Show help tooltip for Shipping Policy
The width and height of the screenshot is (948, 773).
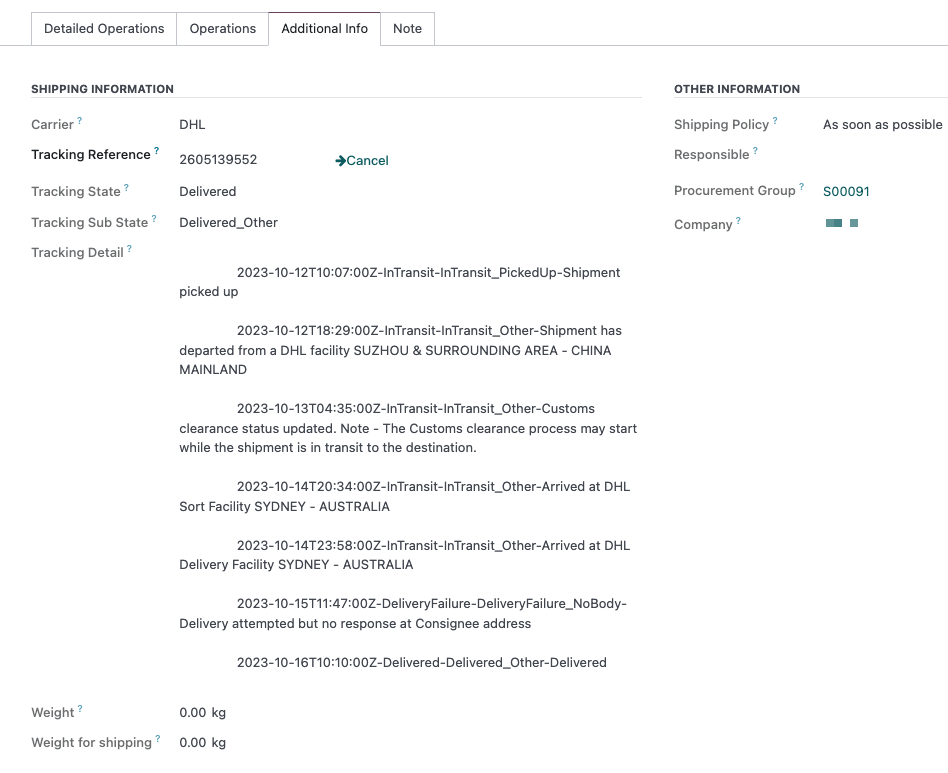click(775, 120)
